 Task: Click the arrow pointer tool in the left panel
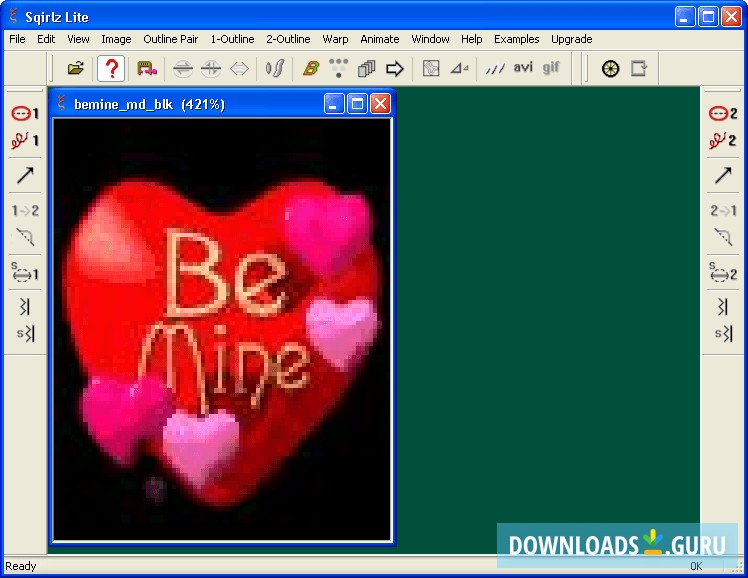click(x=25, y=175)
